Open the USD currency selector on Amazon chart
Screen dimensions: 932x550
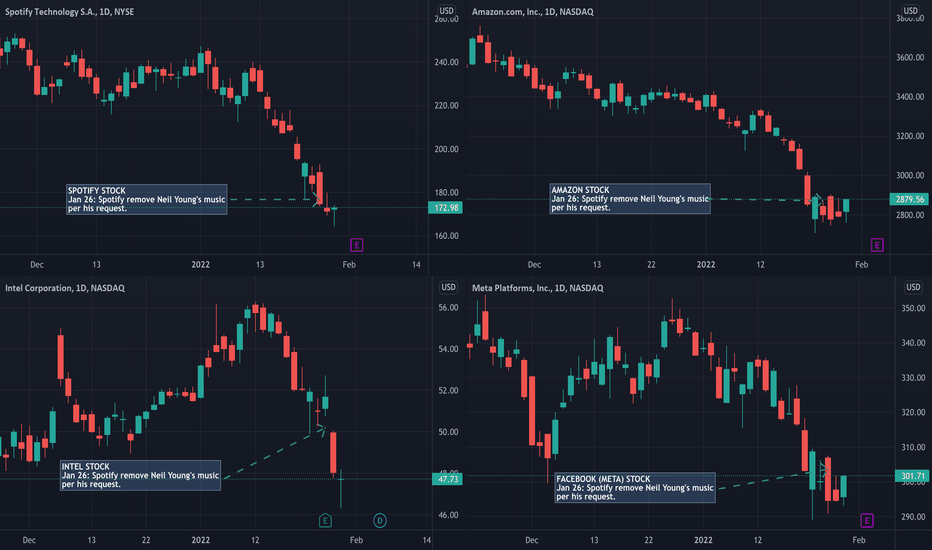[x=911, y=11]
